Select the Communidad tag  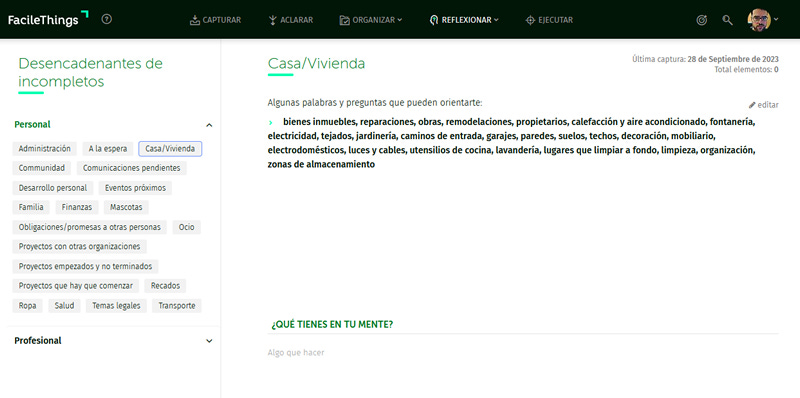pyautogui.click(x=42, y=168)
